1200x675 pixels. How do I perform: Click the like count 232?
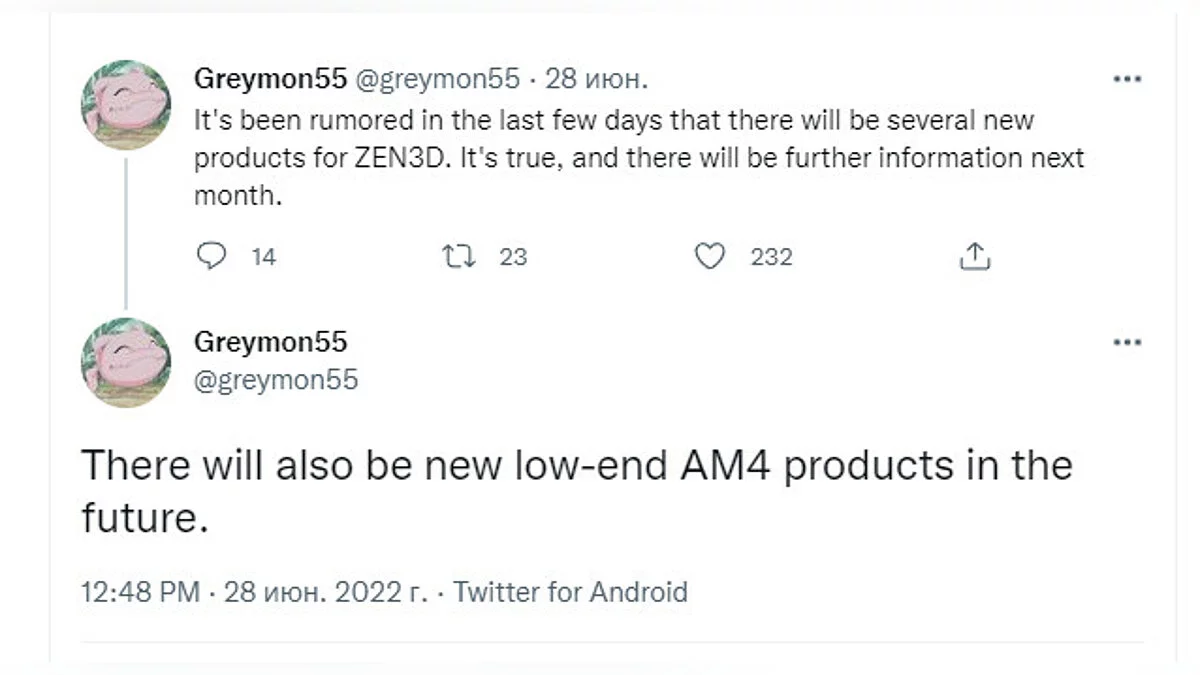coord(771,257)
